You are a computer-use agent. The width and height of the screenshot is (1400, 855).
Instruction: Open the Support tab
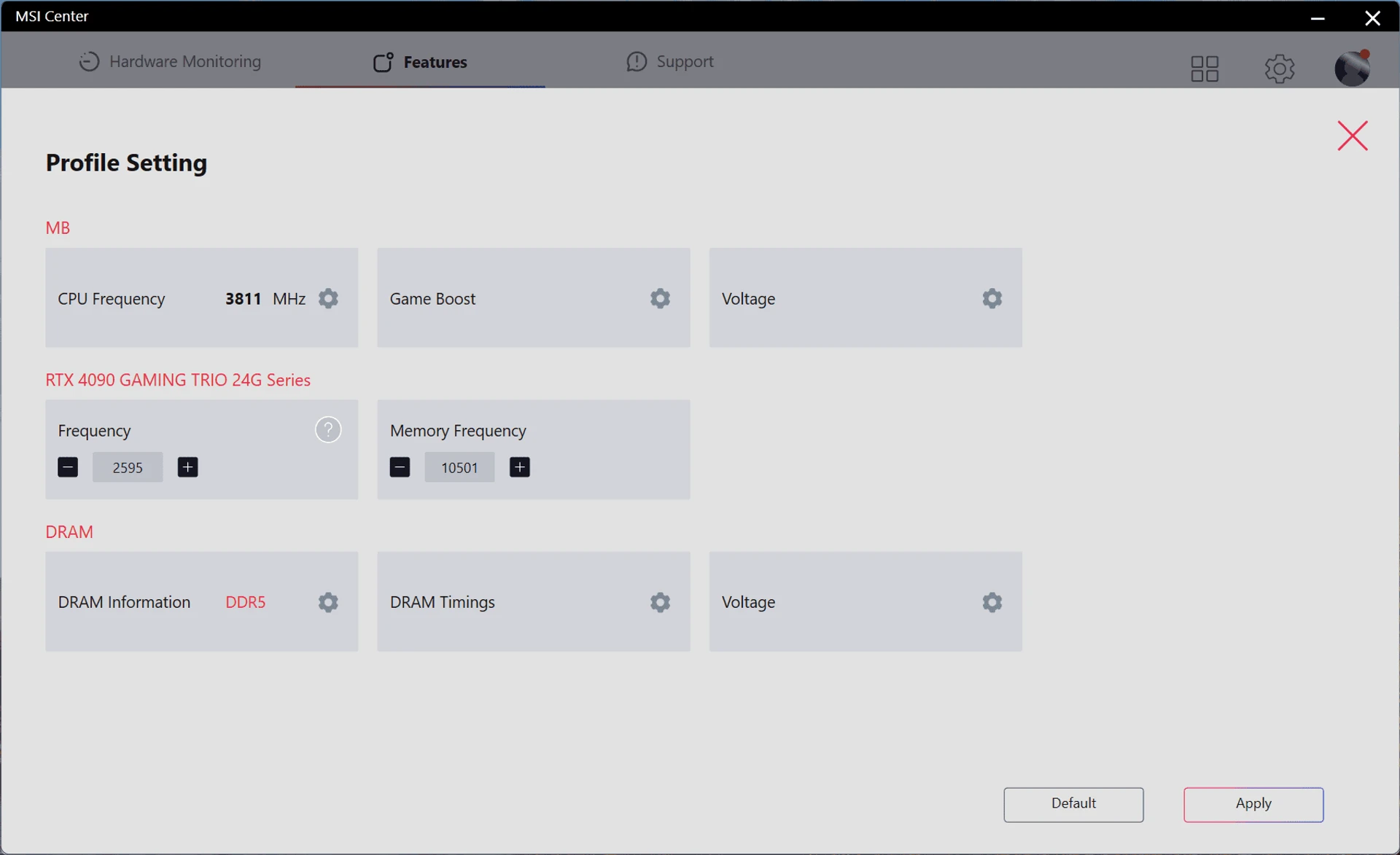coord(670,61)
